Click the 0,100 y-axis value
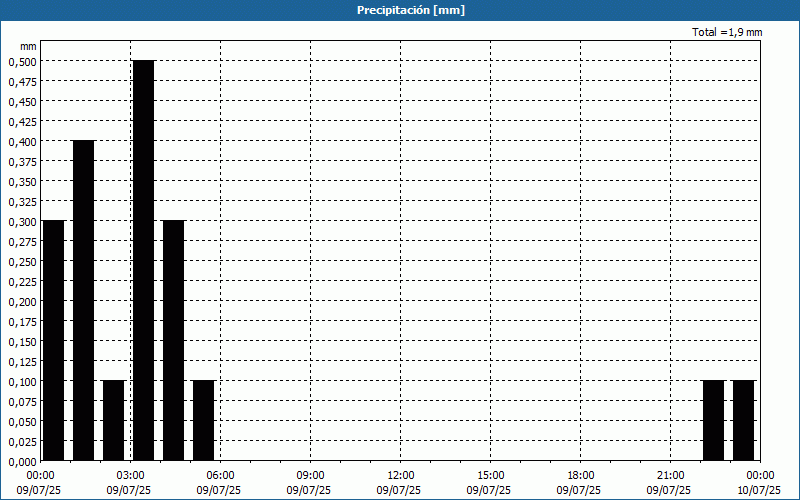800x500 pixels. [x=22, y=382]
